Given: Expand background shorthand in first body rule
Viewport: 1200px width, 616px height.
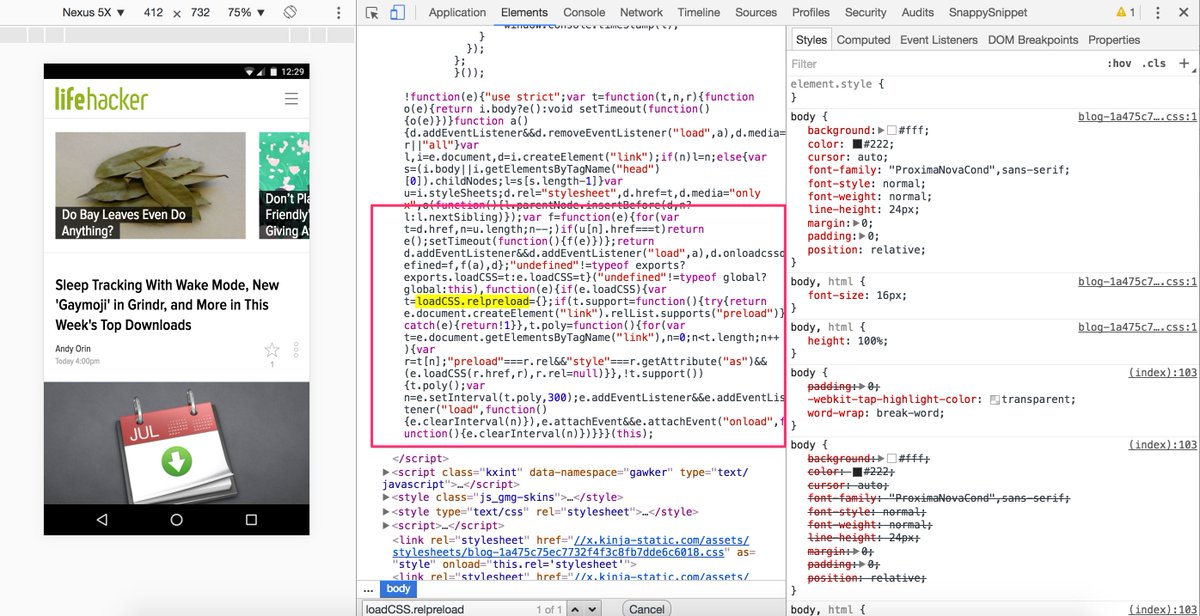Looking at the screenshot, I should [879, 131].
